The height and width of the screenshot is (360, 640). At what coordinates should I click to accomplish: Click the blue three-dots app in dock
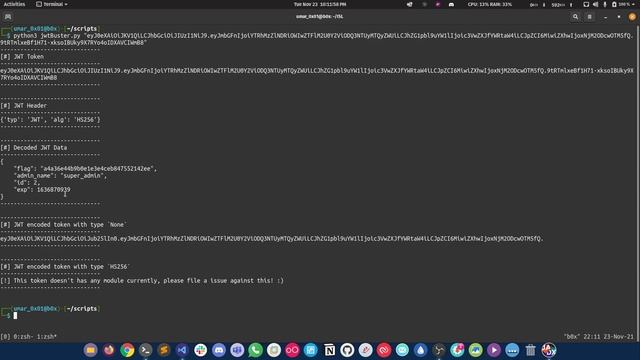click(512, 350)
